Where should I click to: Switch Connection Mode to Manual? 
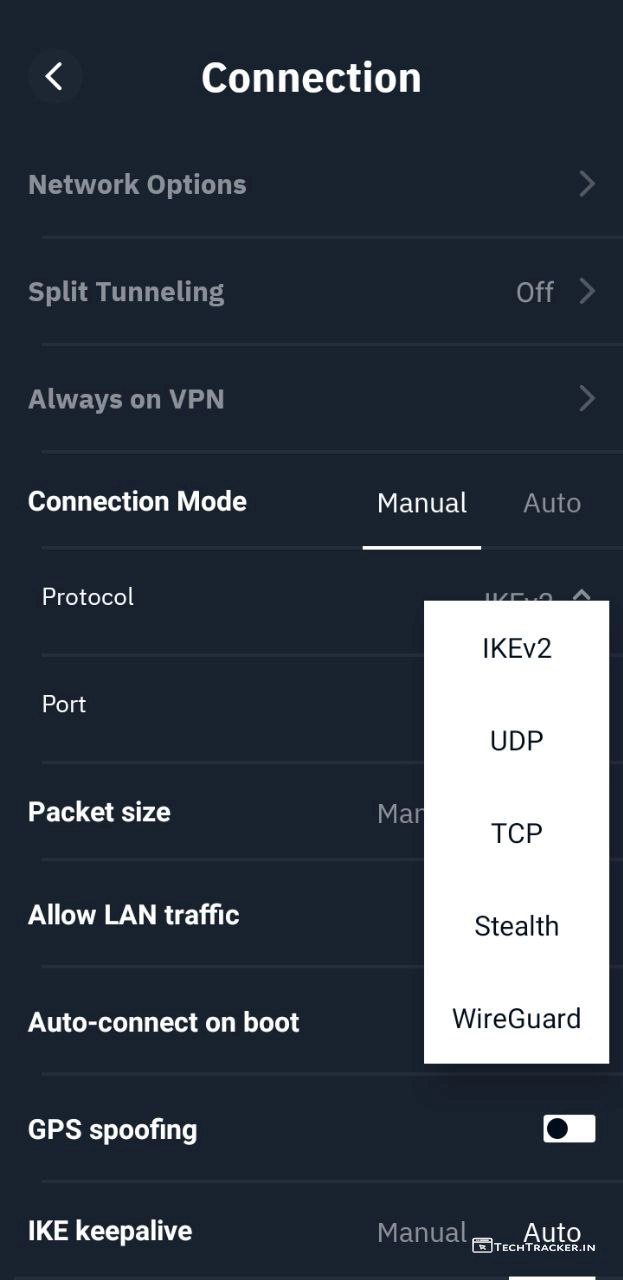[x=421, y=503]
